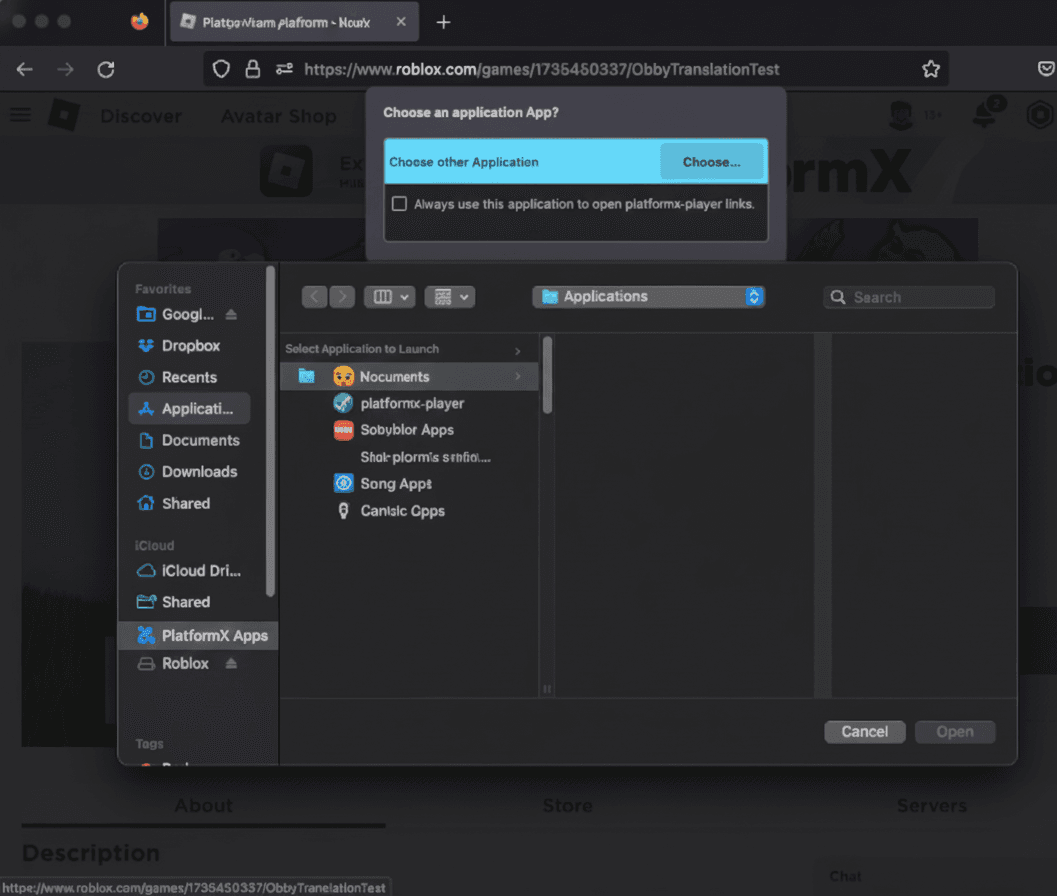Click the platformx-player app icon

tap(343, 403)
